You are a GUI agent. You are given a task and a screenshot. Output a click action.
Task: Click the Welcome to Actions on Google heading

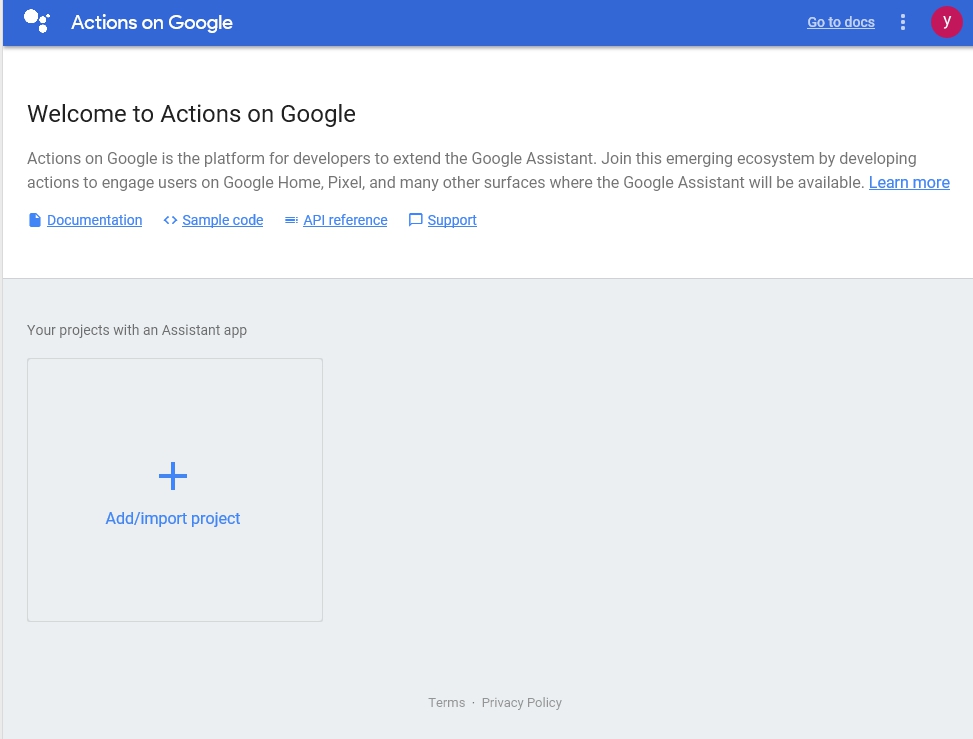[191, 114]
